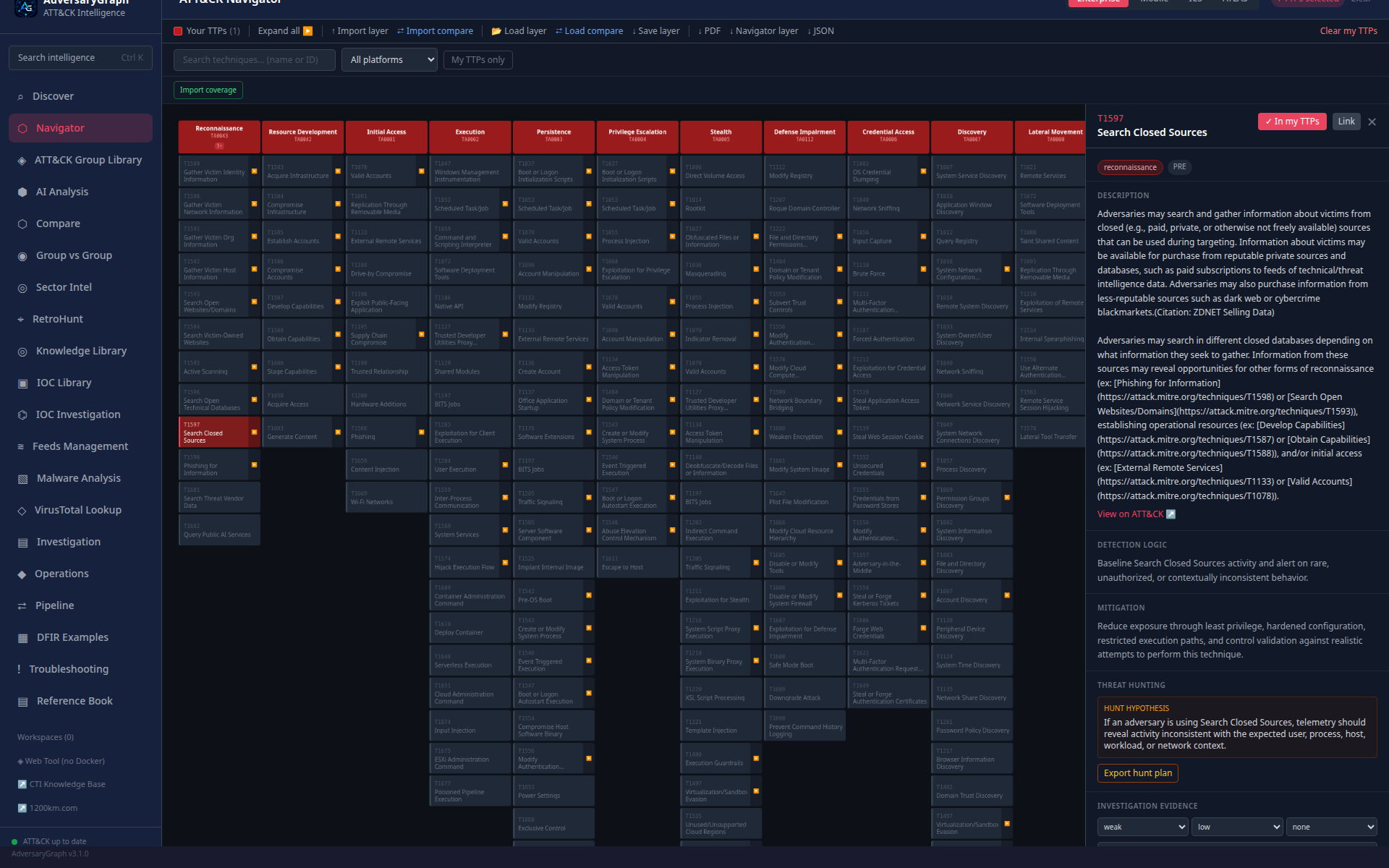Close the T1597 detail panel

point(1372,122)
